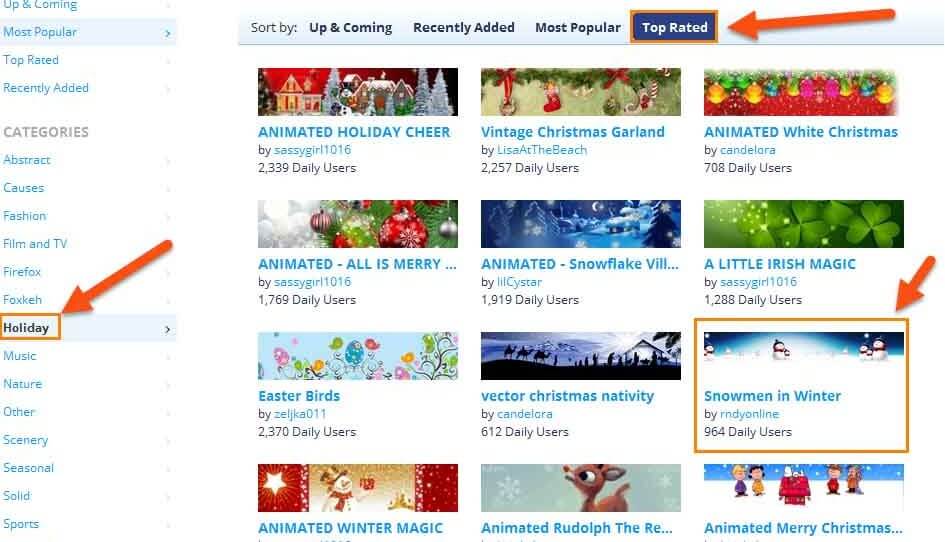Open the Animated Rudolph thumbnail
Viewport: 945px width, 542px height.
(x=580, y=488)
